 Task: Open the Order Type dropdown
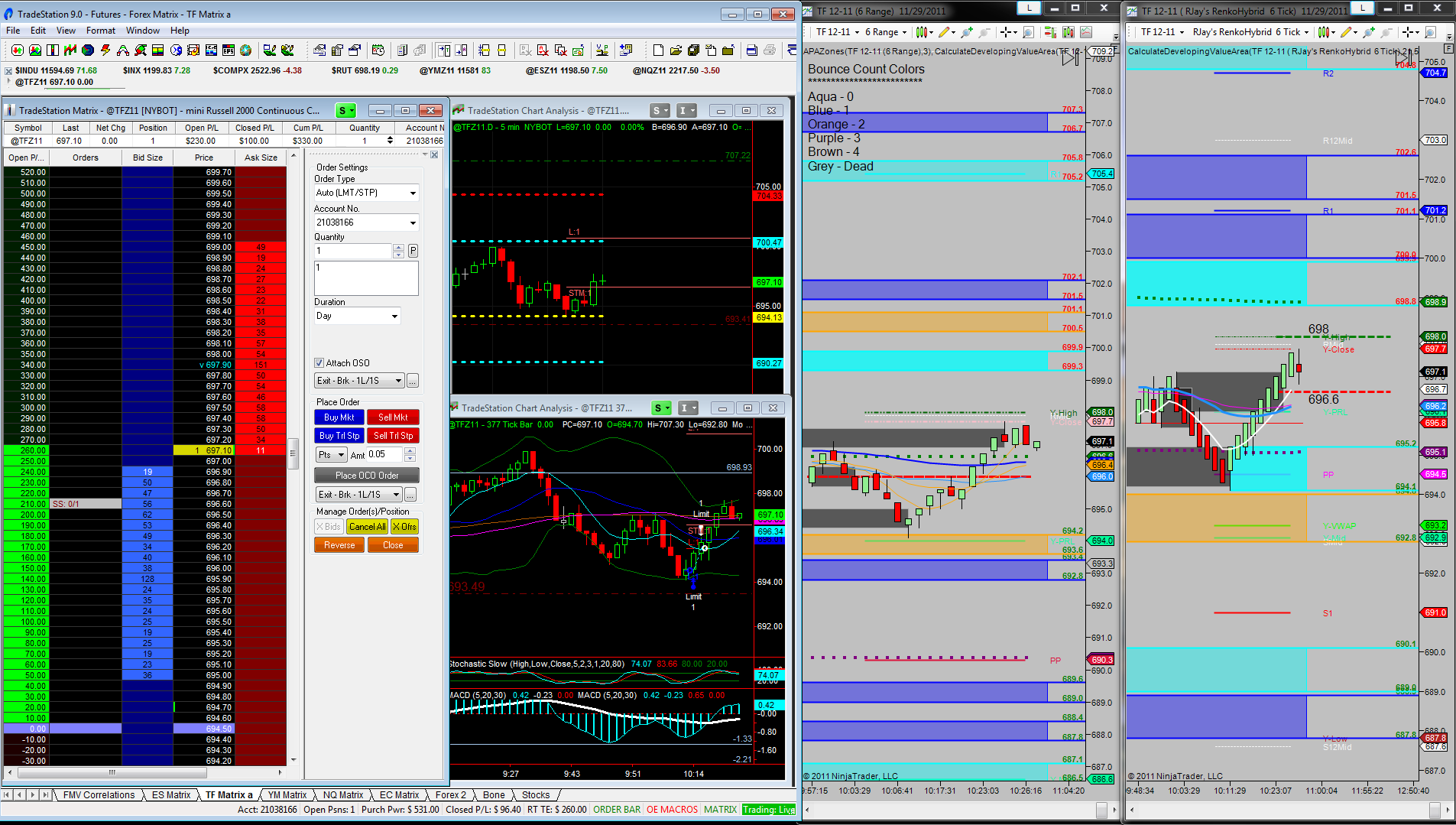point(367,193)
